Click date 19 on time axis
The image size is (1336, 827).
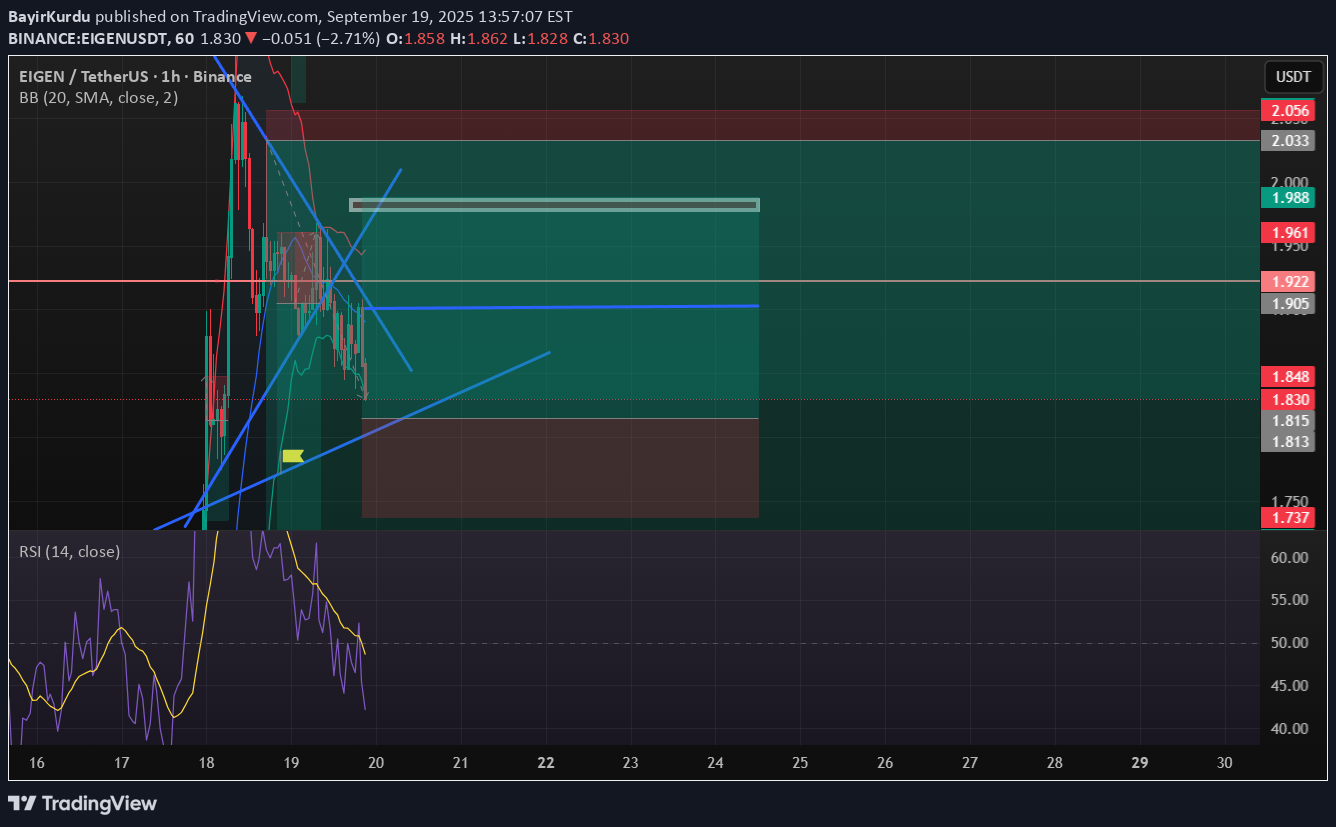pos(291,763)
